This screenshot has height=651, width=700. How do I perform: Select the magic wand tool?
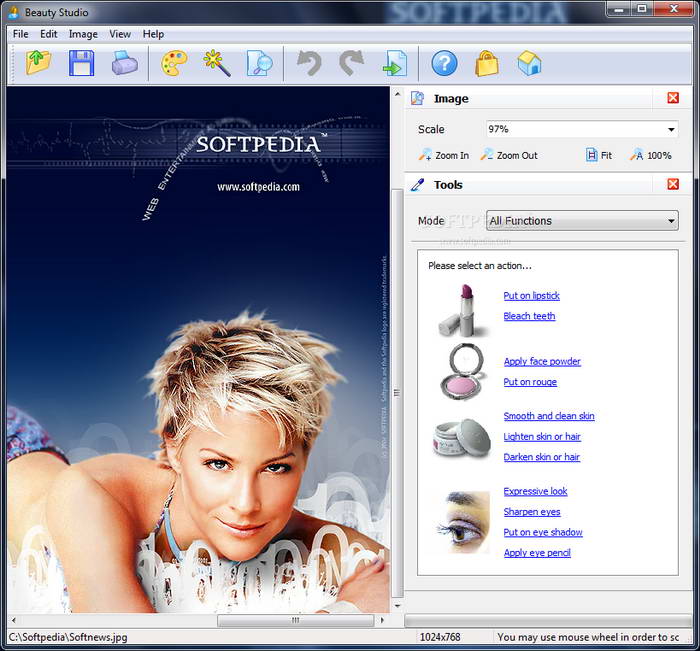point(217,63)
